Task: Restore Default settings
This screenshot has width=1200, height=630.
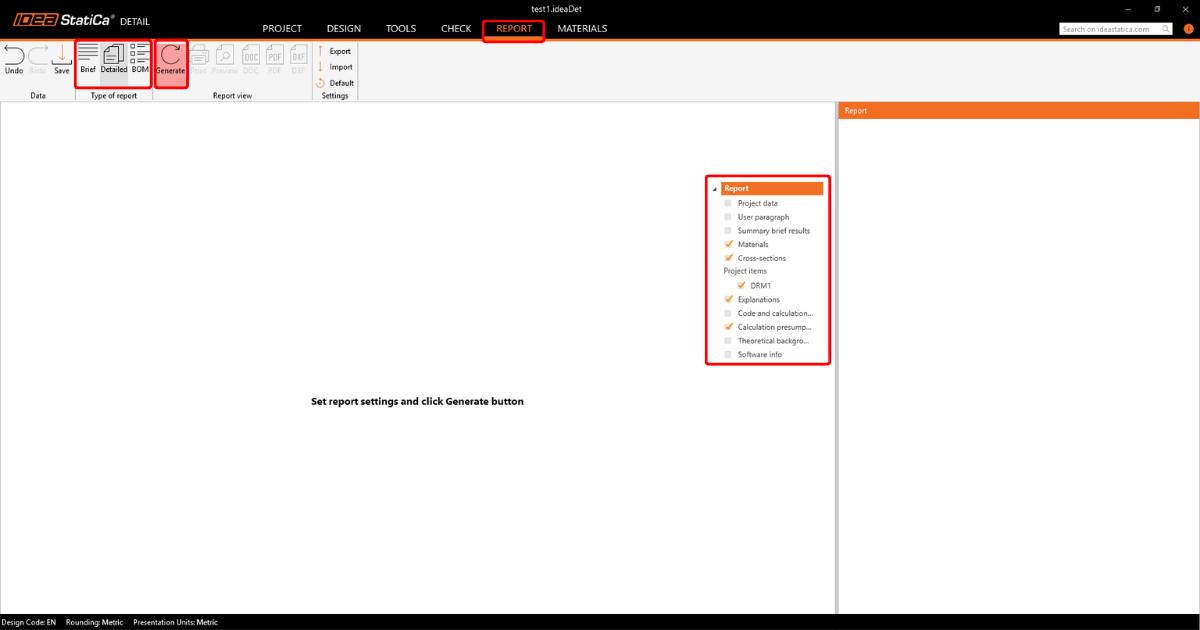Action: pyautogui.click(x=335, y=83)
